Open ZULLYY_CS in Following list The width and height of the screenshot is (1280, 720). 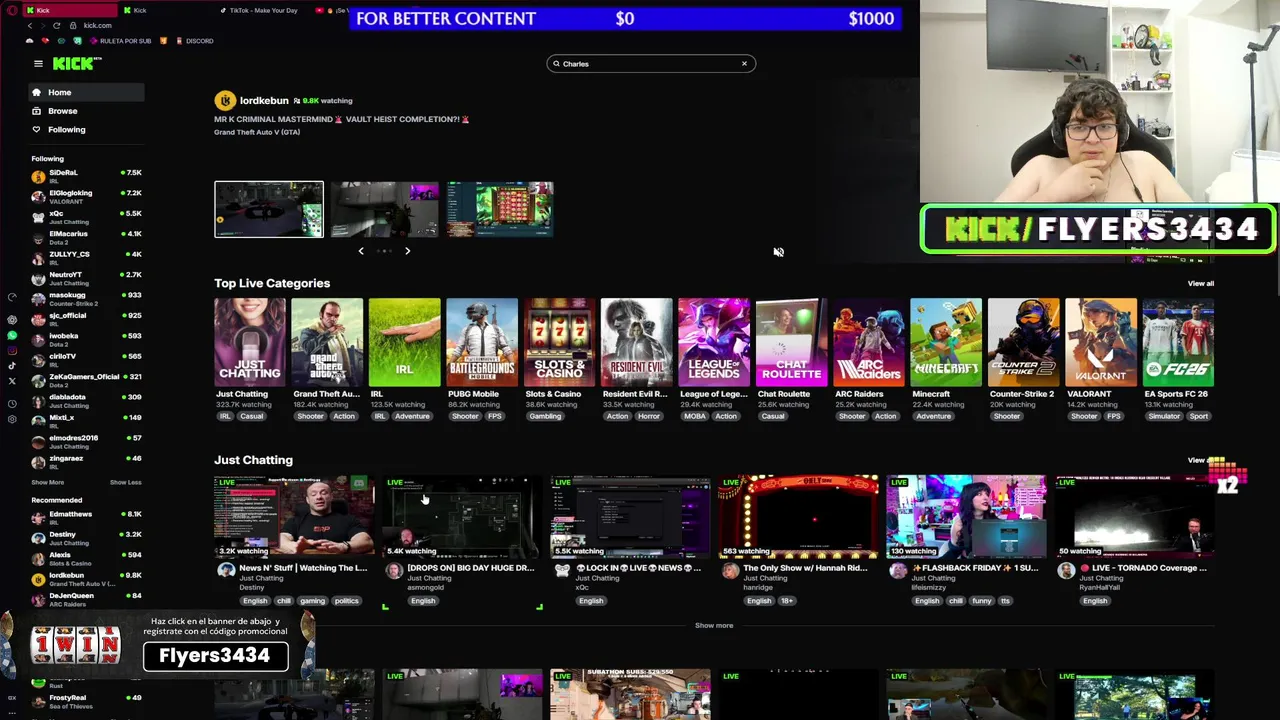87,257
